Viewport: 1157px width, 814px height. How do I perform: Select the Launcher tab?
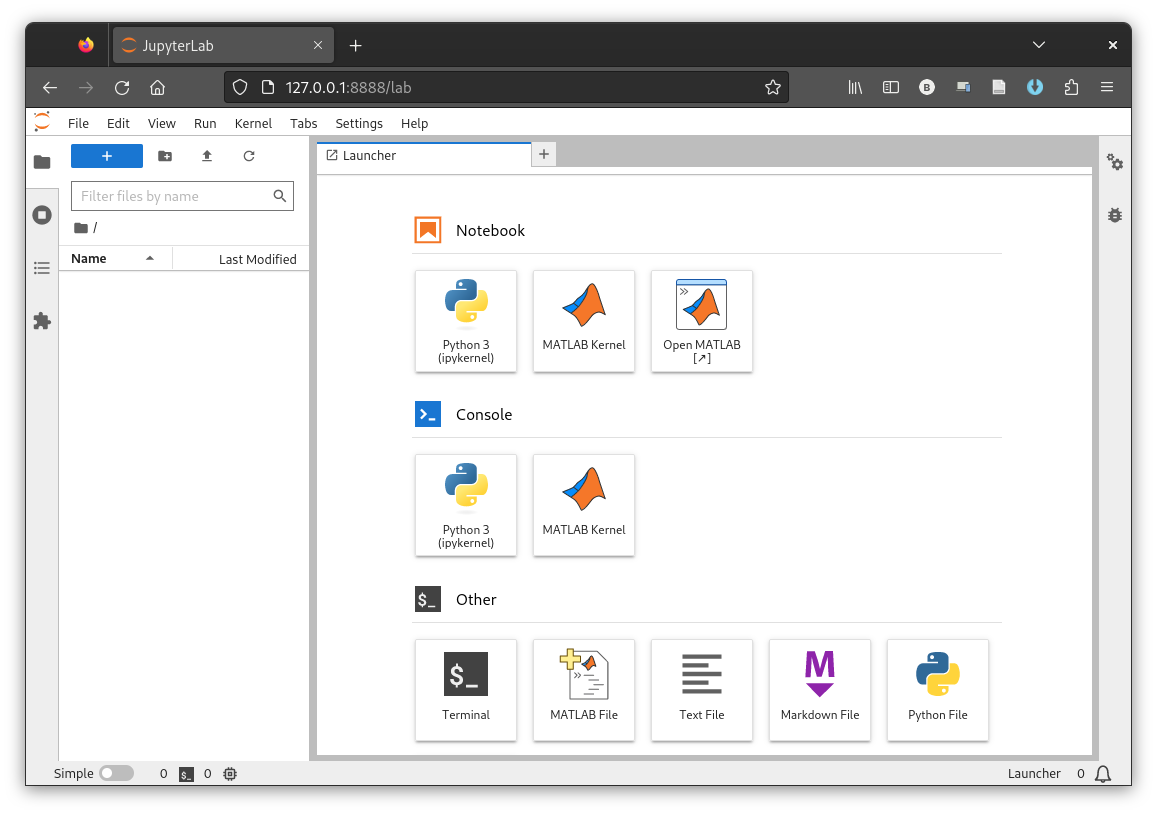[368, 155]
